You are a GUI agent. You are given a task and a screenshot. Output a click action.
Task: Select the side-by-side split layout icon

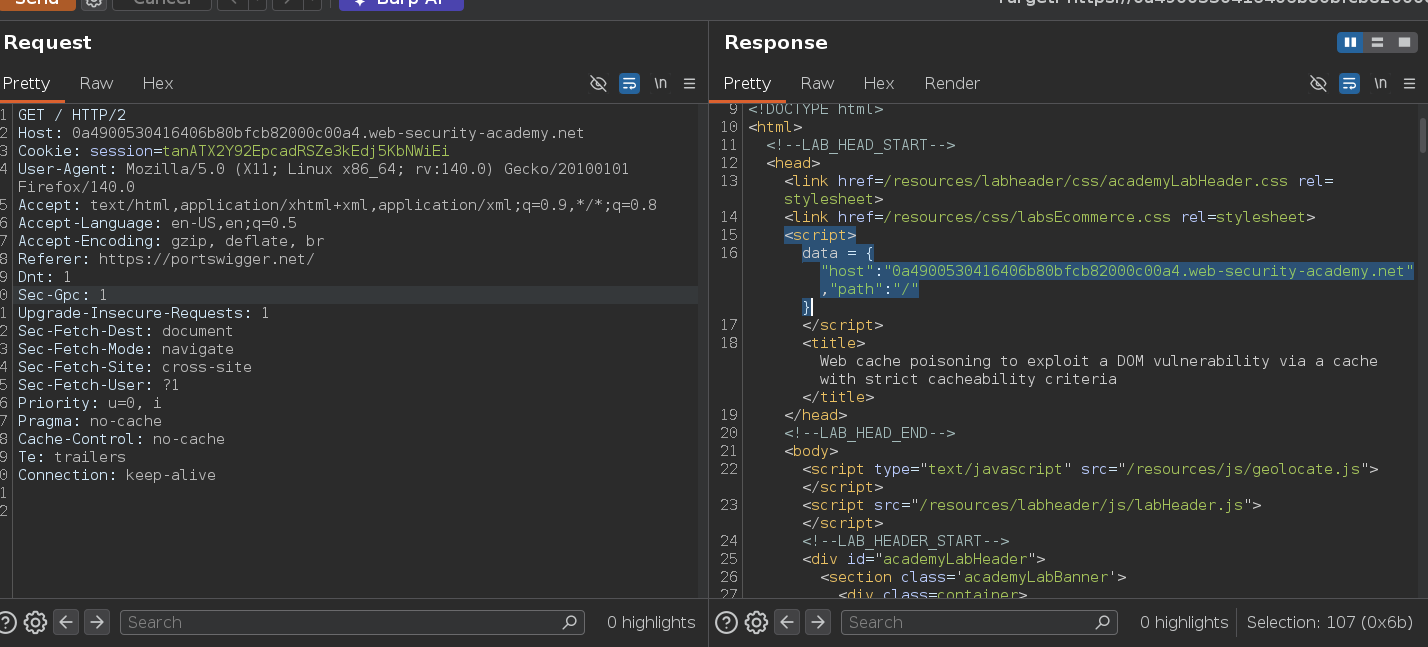(1351, 42)
